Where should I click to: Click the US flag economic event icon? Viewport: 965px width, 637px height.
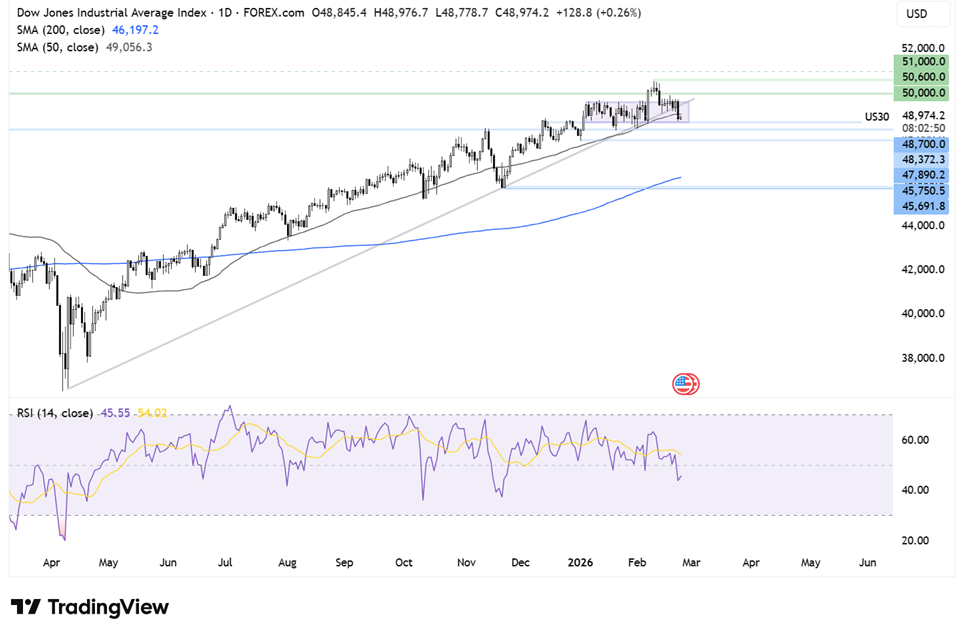[x=683, y=384]
